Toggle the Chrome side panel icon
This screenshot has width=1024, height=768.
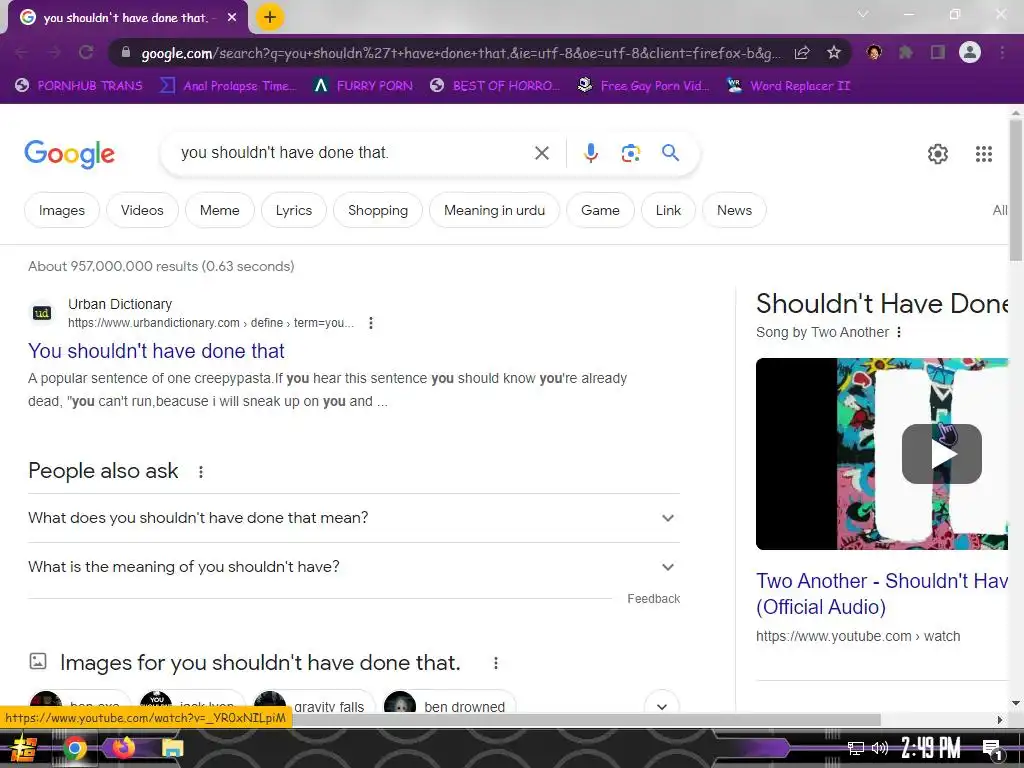tap(938, 52)
